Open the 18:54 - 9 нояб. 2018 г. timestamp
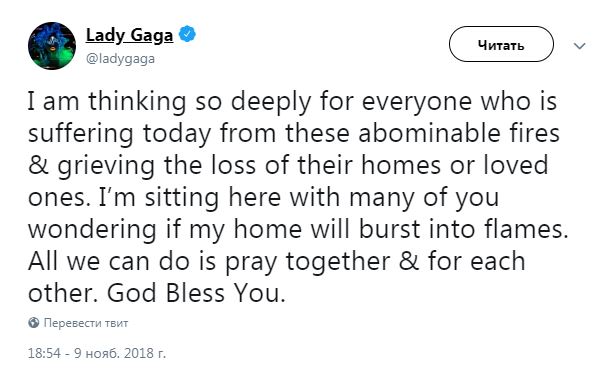Screen dimensions: 608x373 pyautogui.click(x=97, y=353)
